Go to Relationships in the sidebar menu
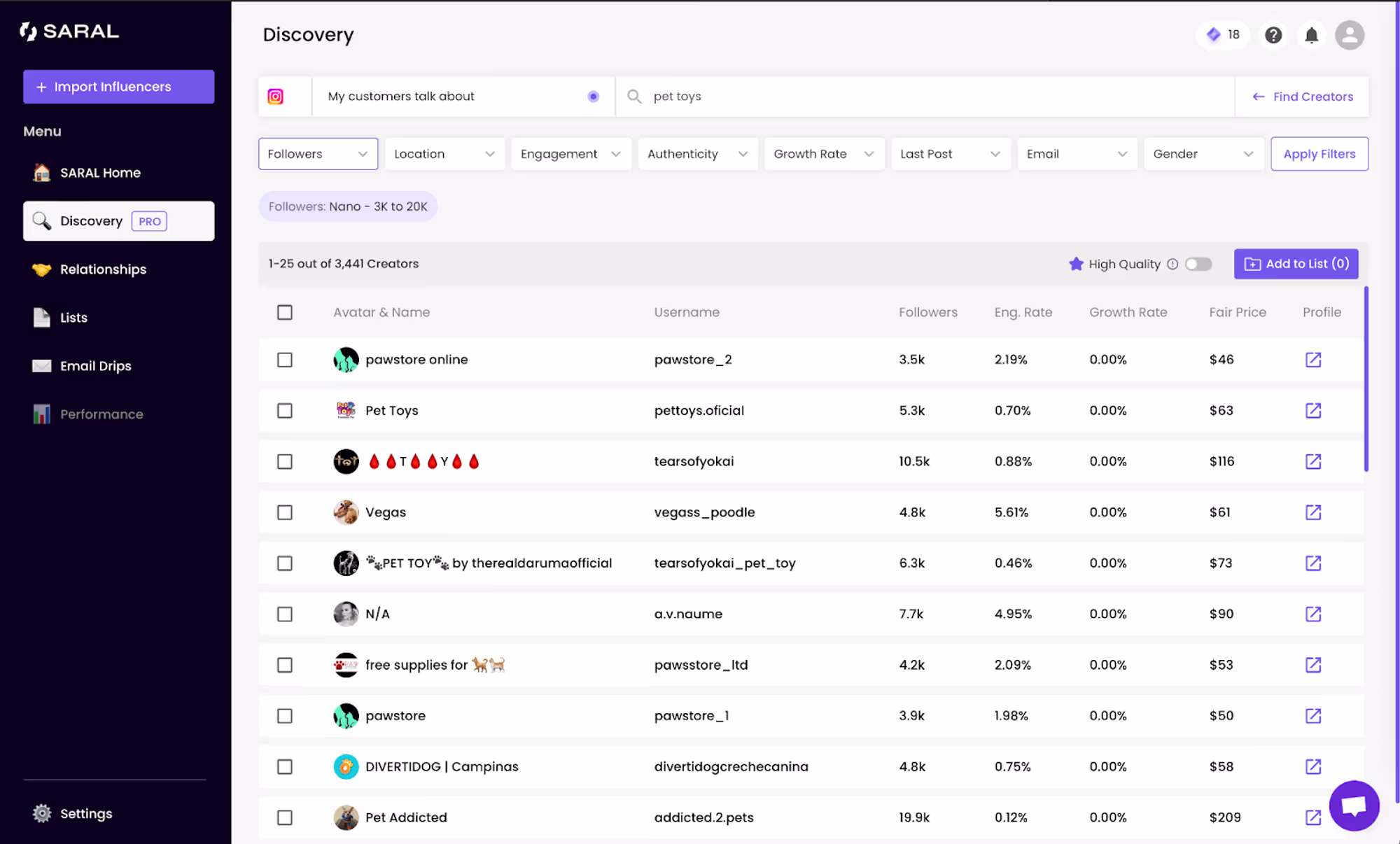Viewport: 1400px width, 844px height. (103, 269)
